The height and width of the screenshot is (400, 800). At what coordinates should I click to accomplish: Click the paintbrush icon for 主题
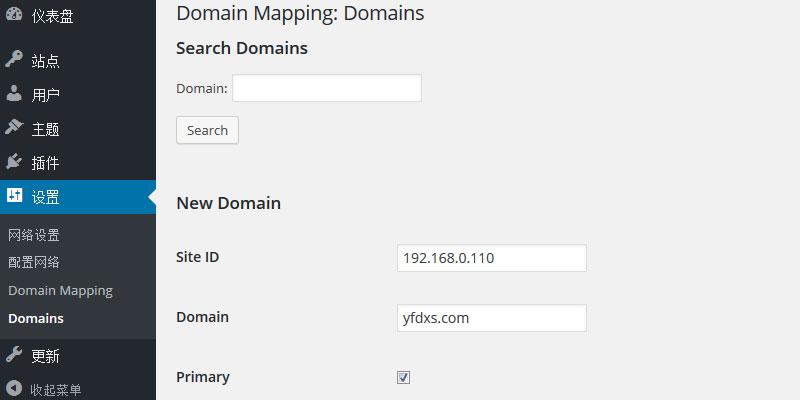pyautogui.click(x=14, y=128)
